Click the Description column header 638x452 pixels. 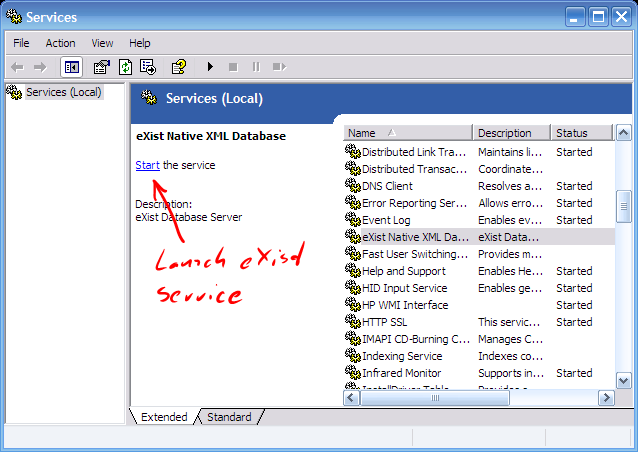click(x=511, y=133)
